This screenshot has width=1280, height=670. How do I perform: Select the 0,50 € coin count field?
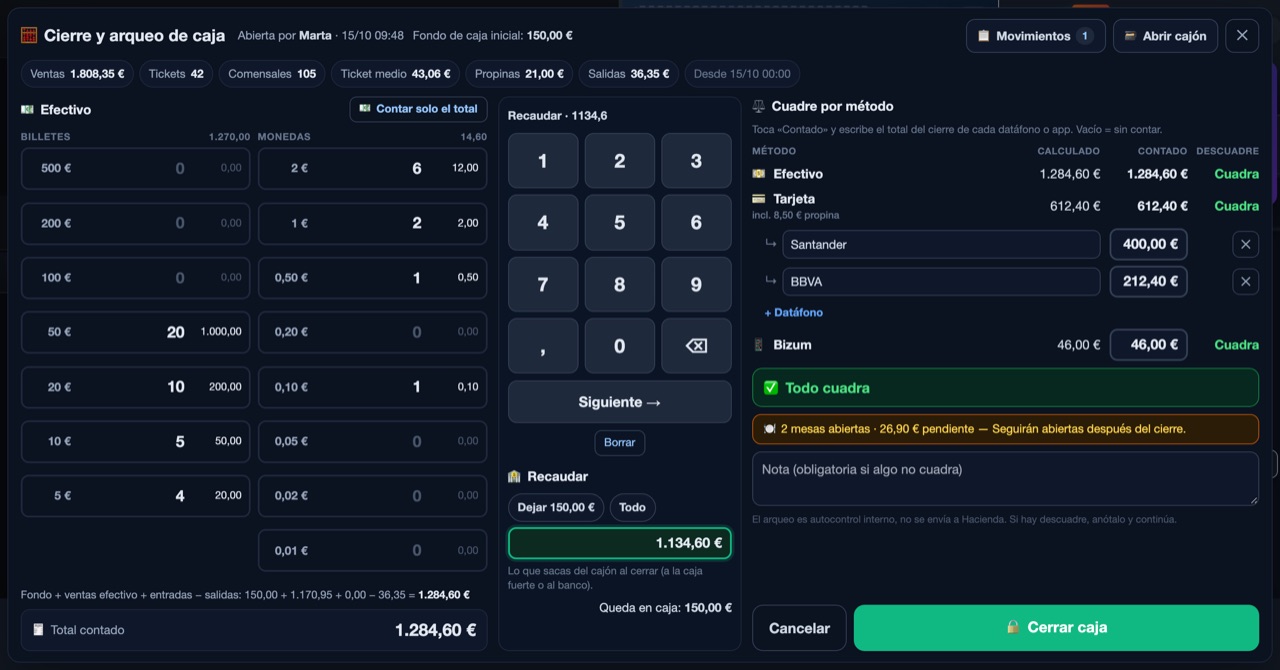pos(373,277)
